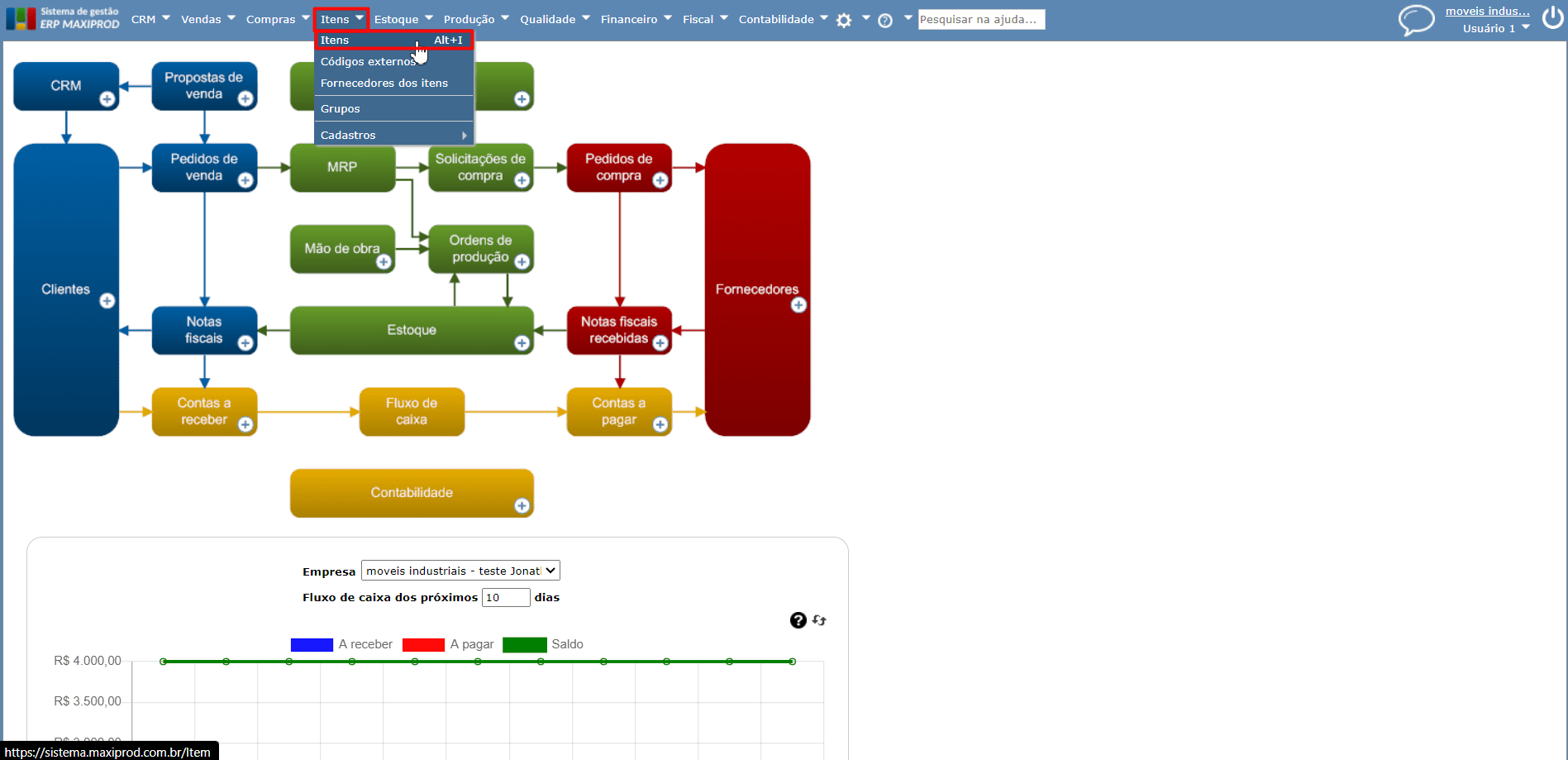Open the chat speech bubble icon
1568x760 pixels.
point(1416,19)
